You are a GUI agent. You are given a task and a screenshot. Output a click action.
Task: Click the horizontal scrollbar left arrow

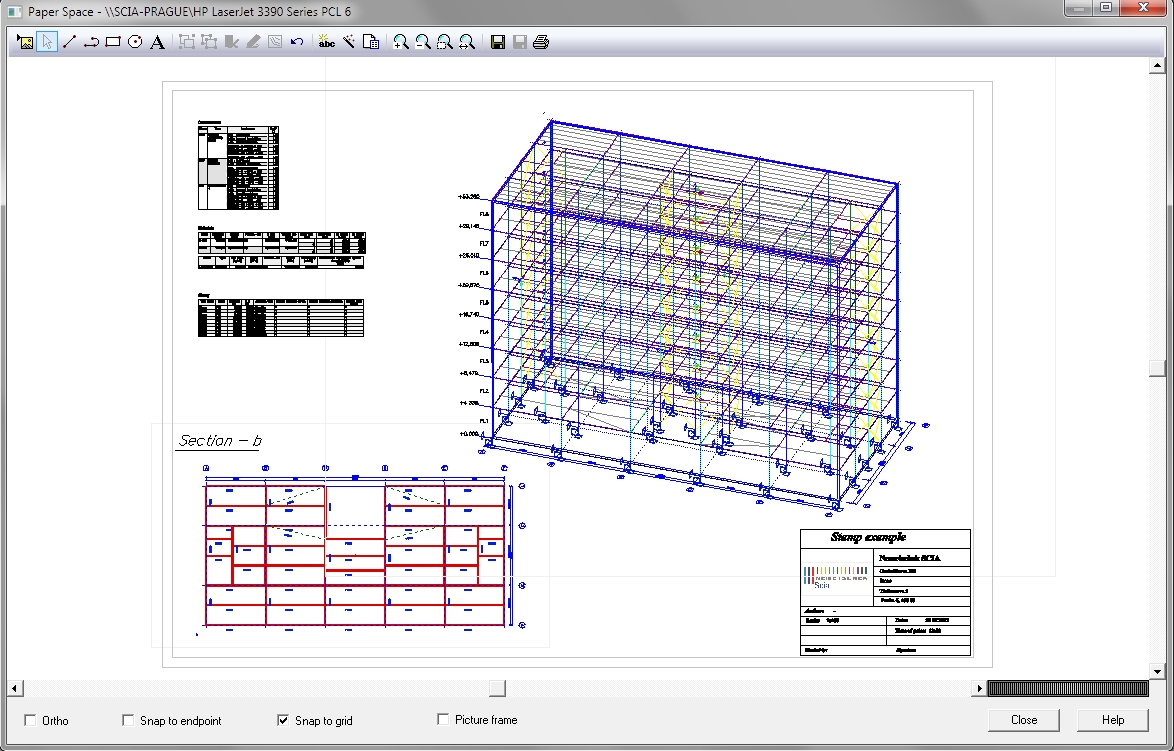[x=14, y=688]
